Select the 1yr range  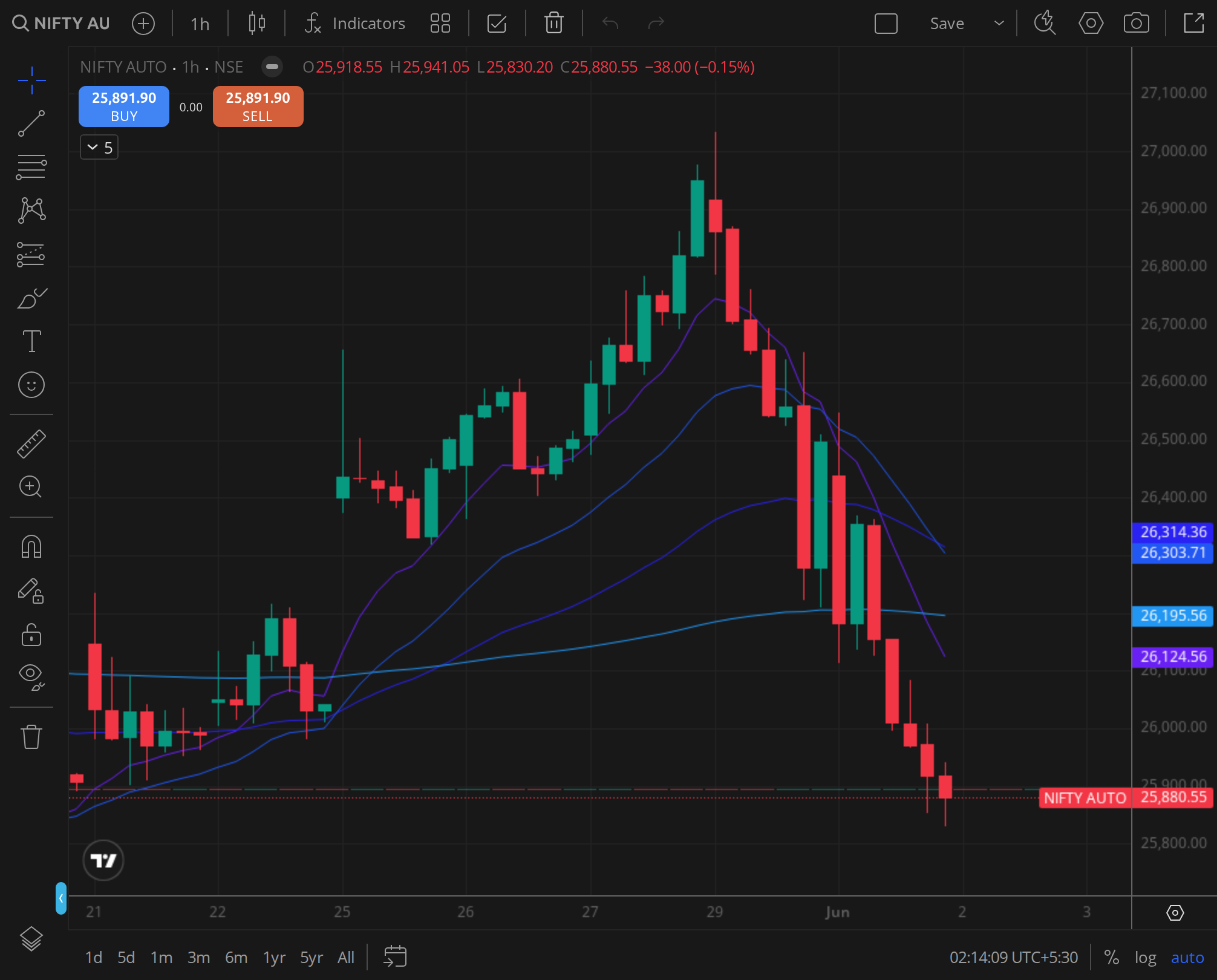(274, 958)
